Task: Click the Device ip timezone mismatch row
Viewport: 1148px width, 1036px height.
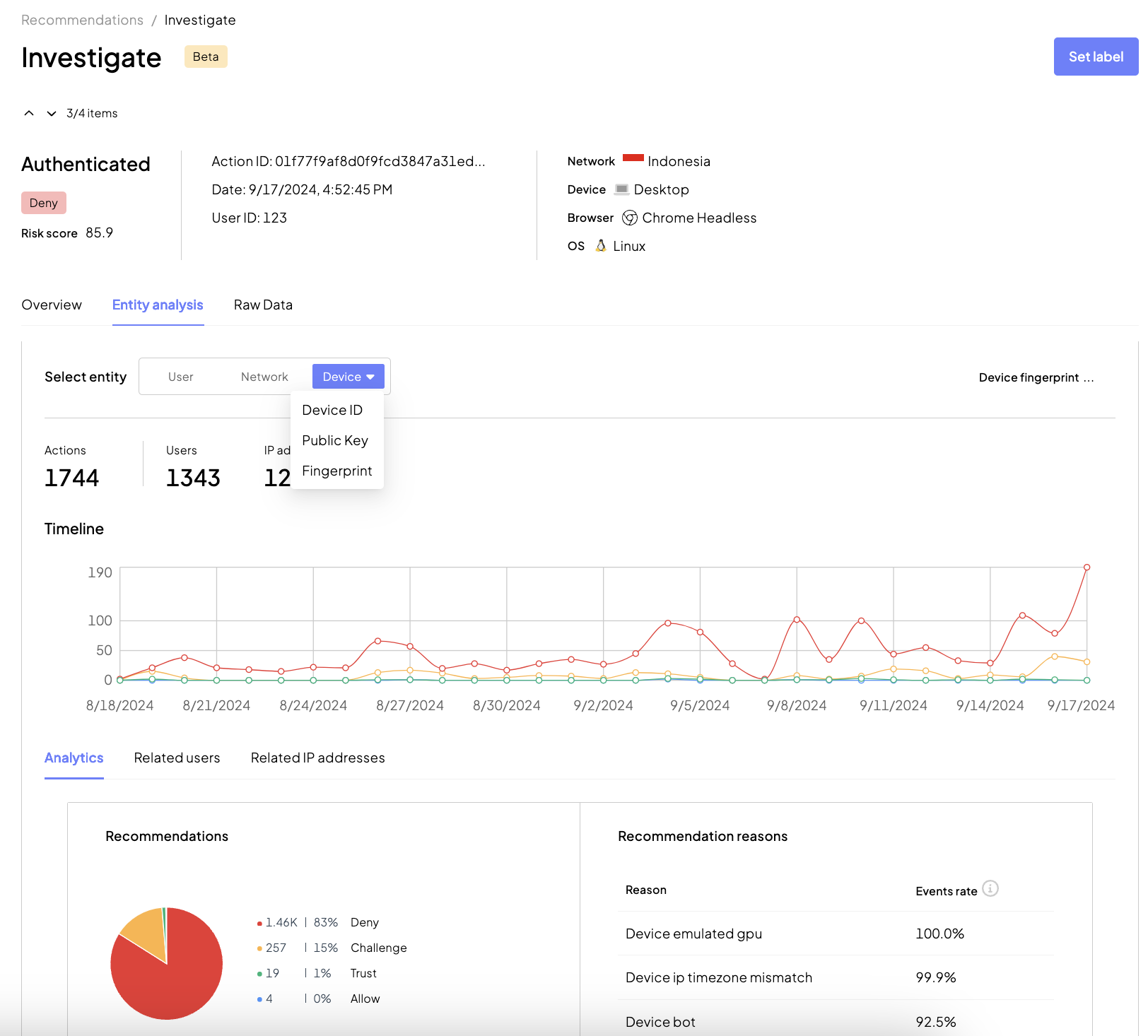Action: pos(836,977)
